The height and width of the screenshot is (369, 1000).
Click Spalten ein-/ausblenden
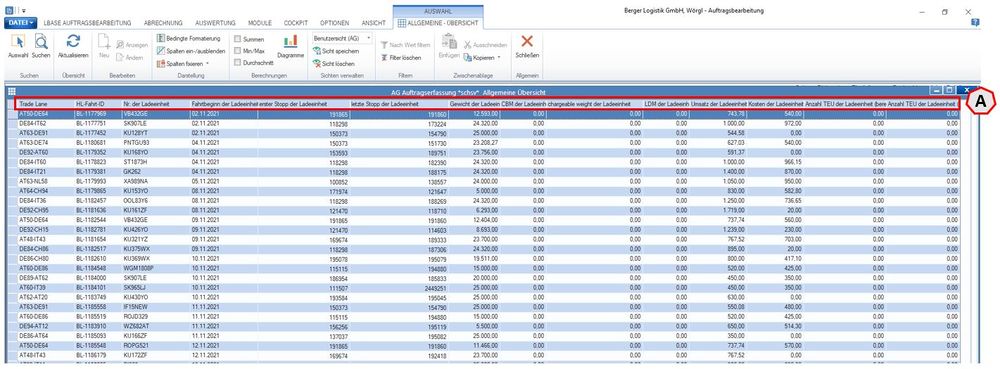tap(191, 51)
